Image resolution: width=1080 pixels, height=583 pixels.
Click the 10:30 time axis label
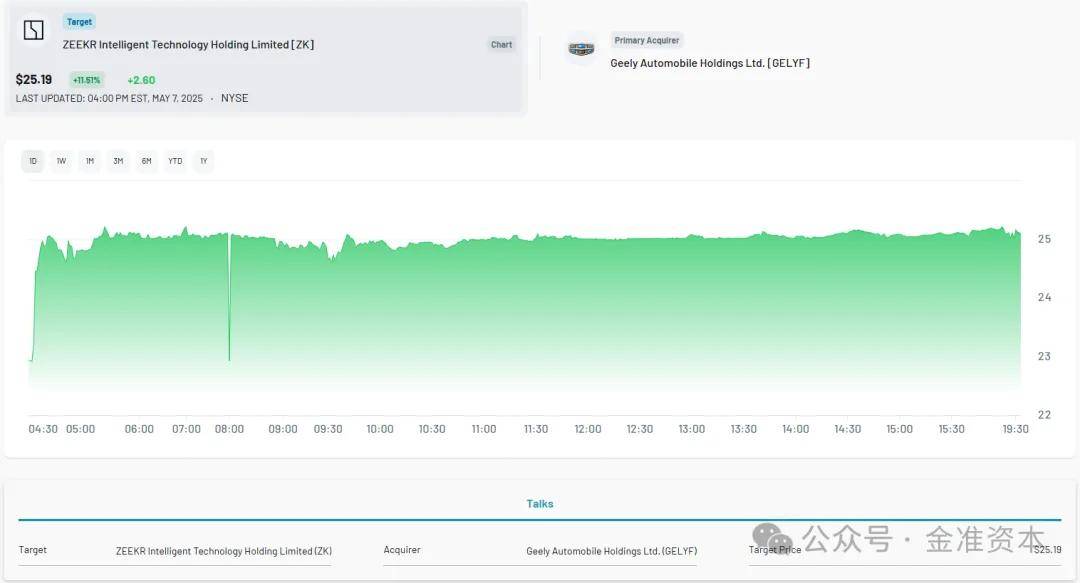pyautogui.click(x=432, y=429)
